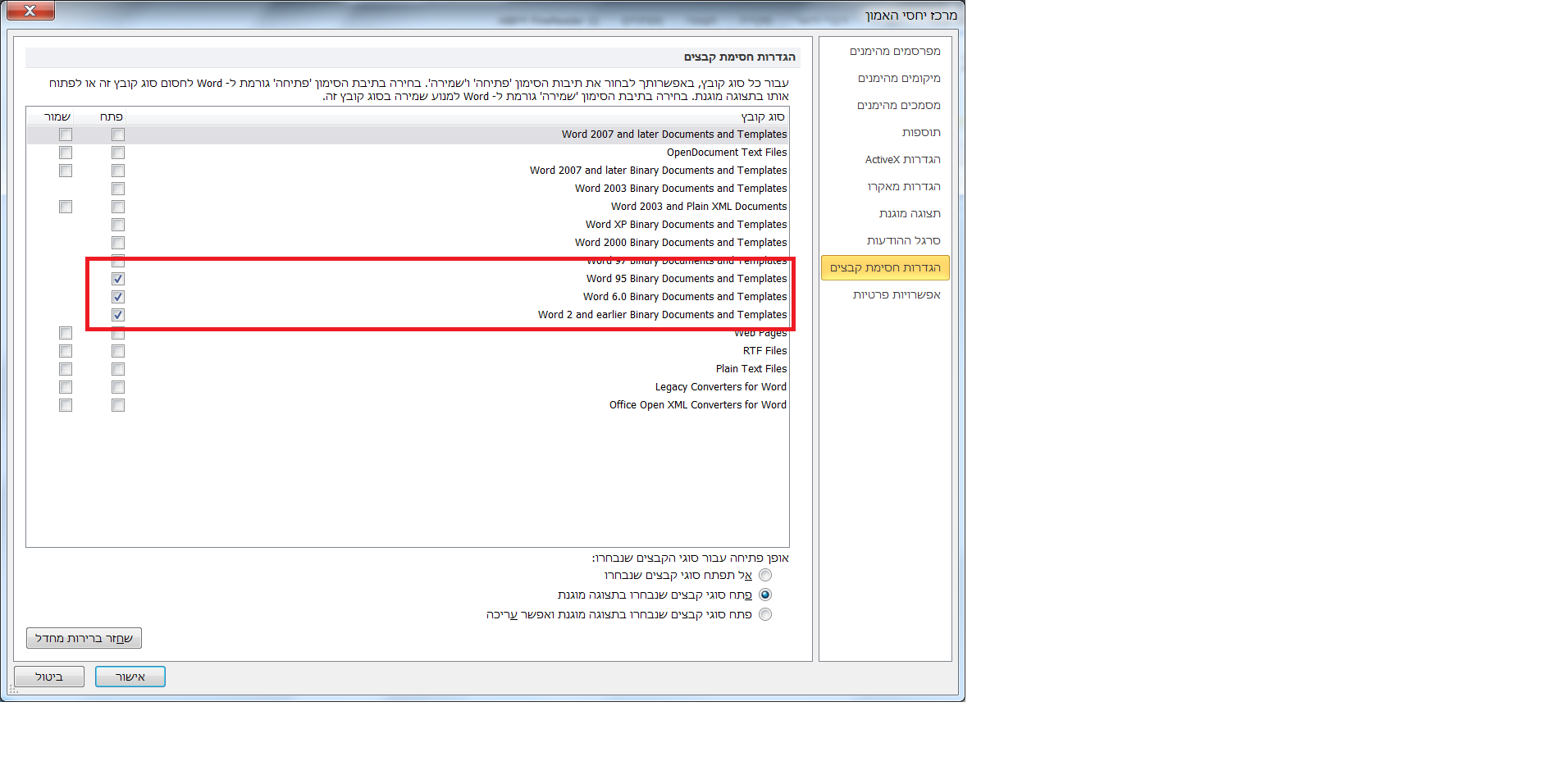This screenshot has width=1556, height=784.
Task: Tick Open for Office Open XML Converters
Action: [x=118, y=405]
